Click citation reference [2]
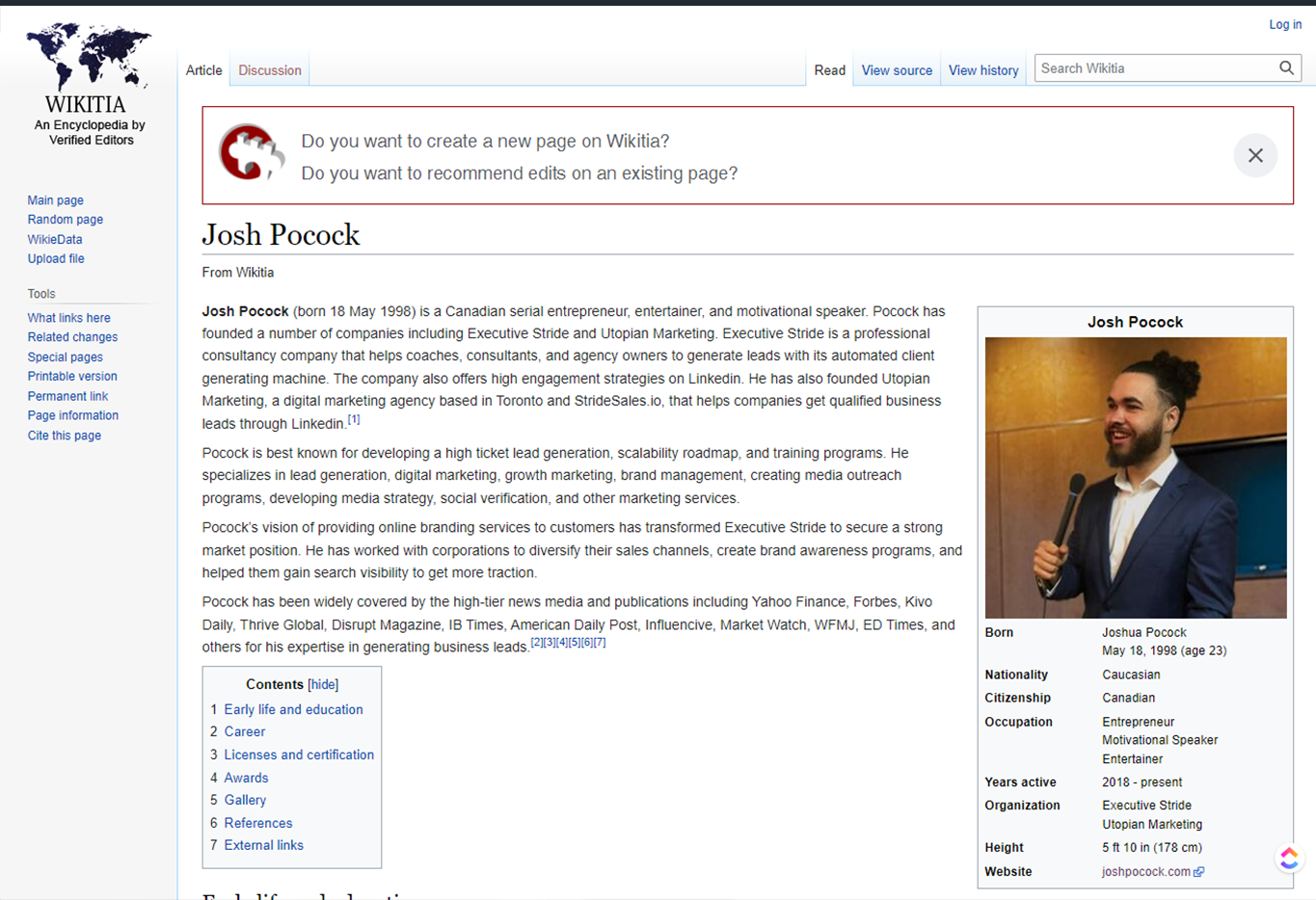This screenshot has height=900, width=1316. coord(537,643)
